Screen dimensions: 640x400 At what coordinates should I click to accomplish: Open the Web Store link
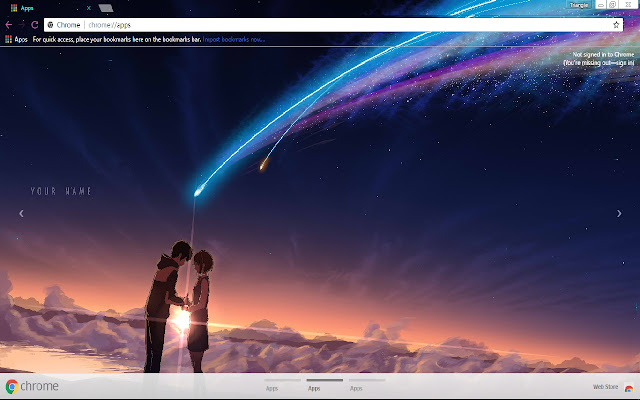click(605, 387)
